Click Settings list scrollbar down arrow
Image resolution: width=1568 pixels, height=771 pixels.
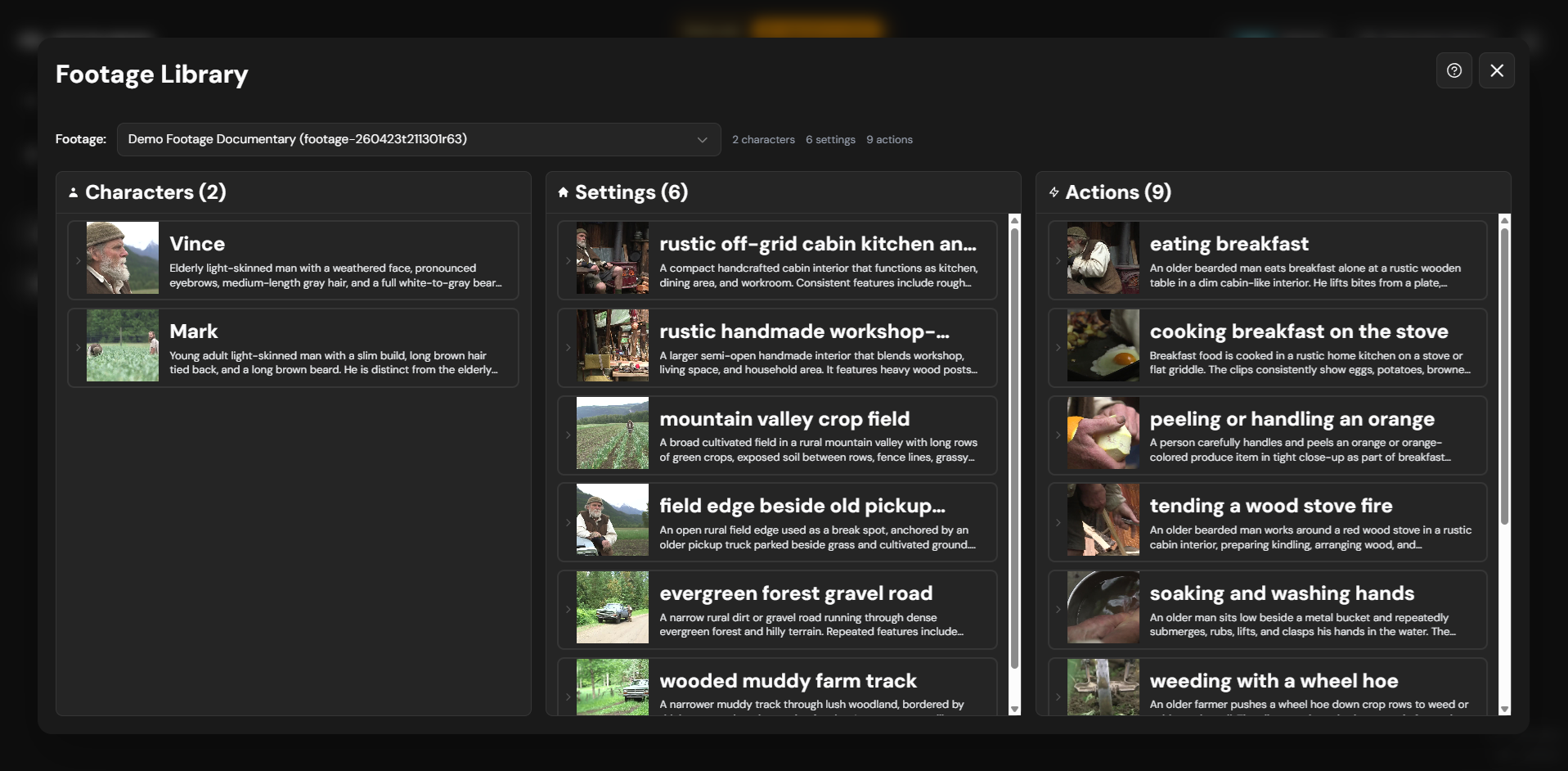1015,710
